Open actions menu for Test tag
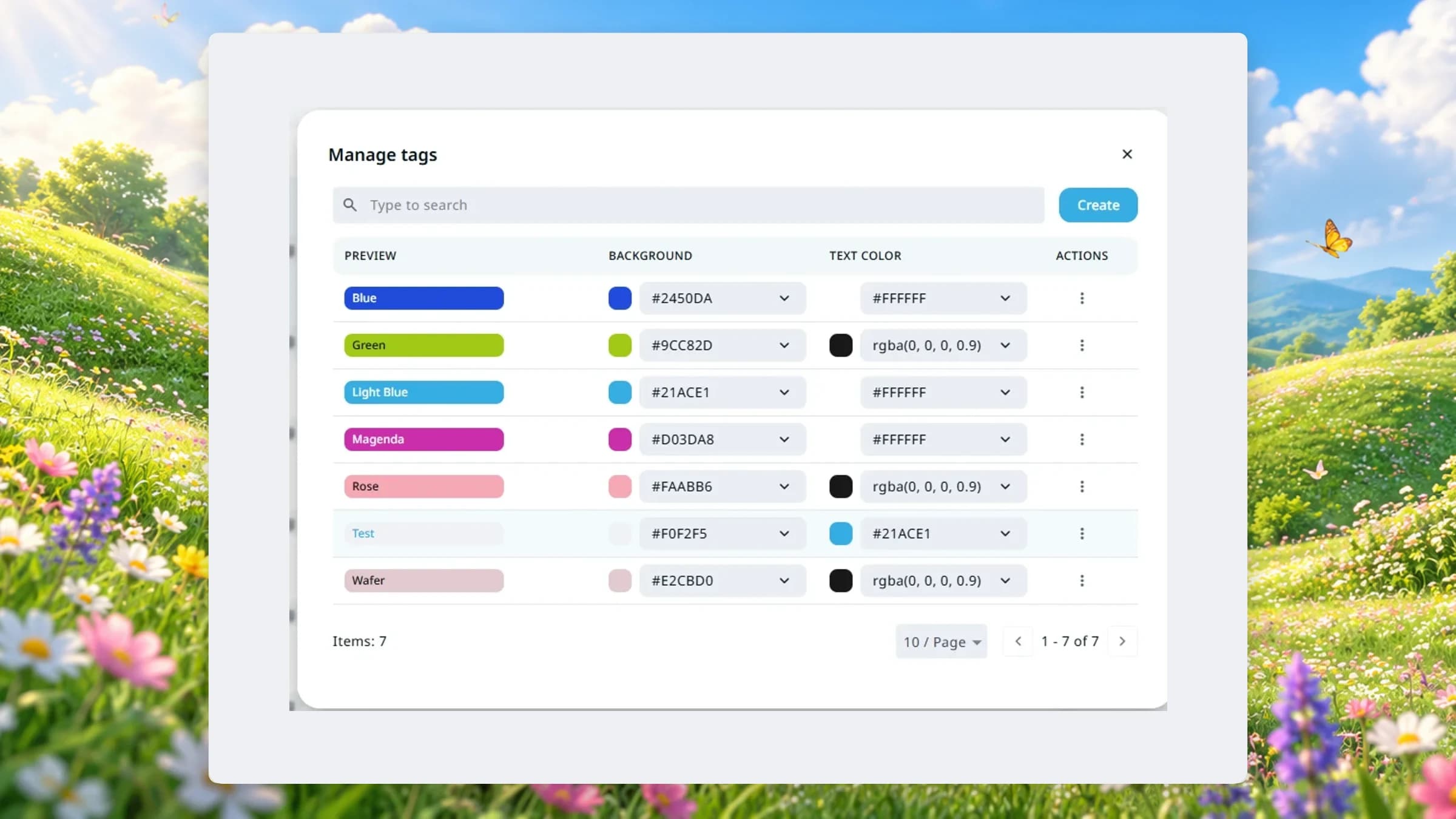This screenshot has width=1456, height=819. [1082, 533]
